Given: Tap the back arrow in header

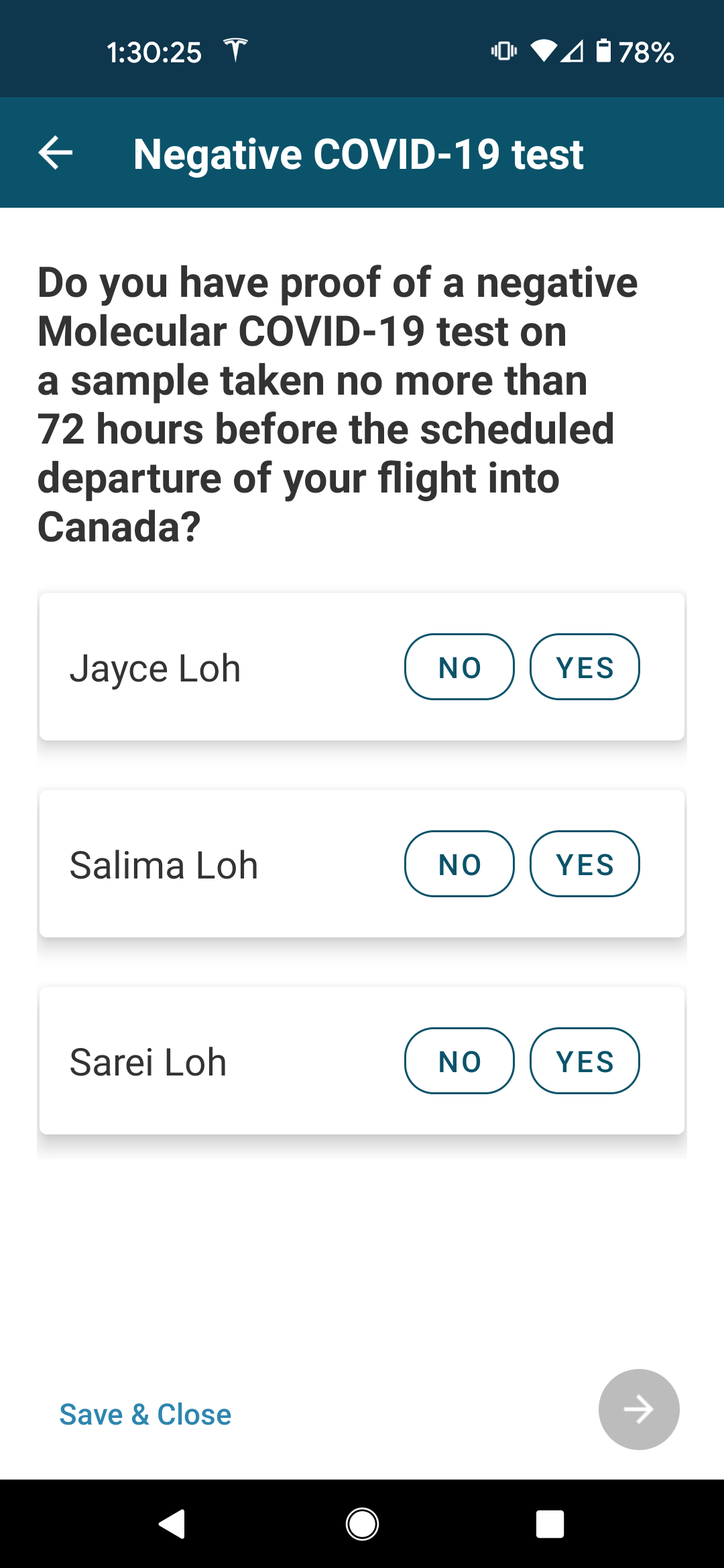Looking at the screenshot, I should [56, 153].
